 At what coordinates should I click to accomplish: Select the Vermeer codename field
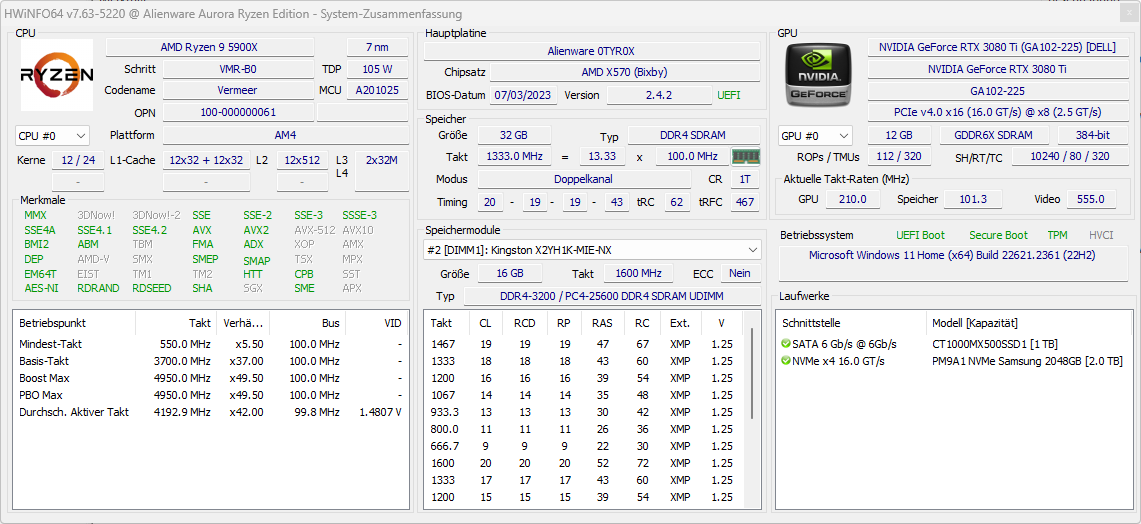[x=238, y=90]
